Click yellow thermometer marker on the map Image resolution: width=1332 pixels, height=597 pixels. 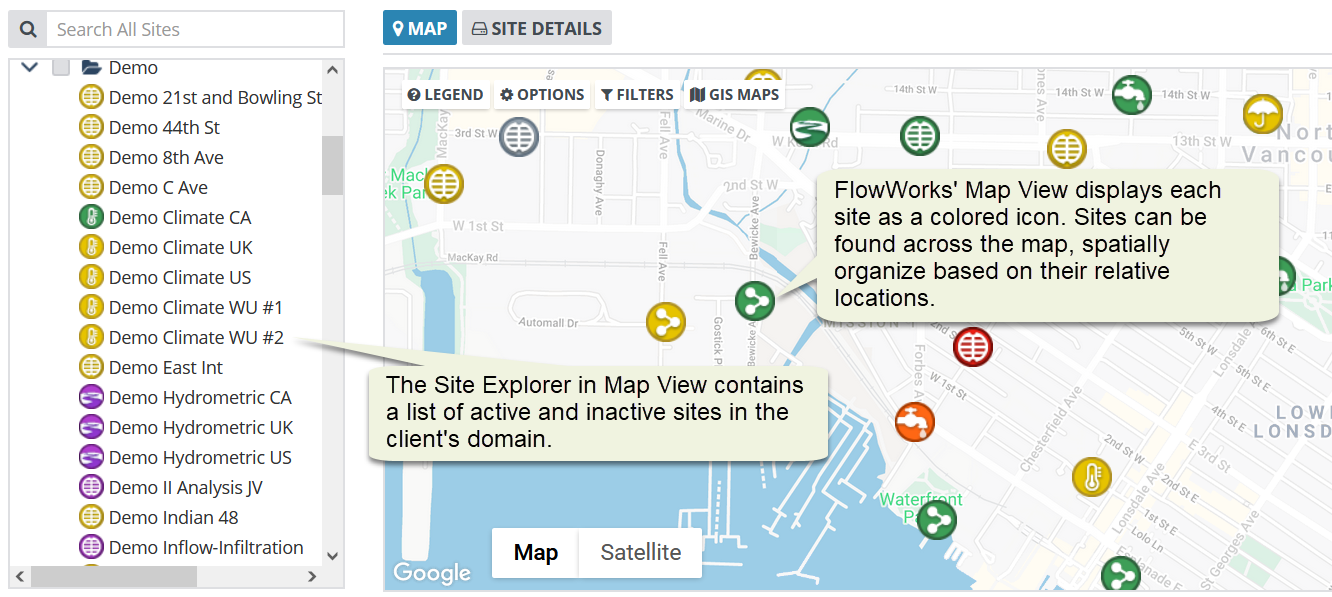pos(1092,476)
